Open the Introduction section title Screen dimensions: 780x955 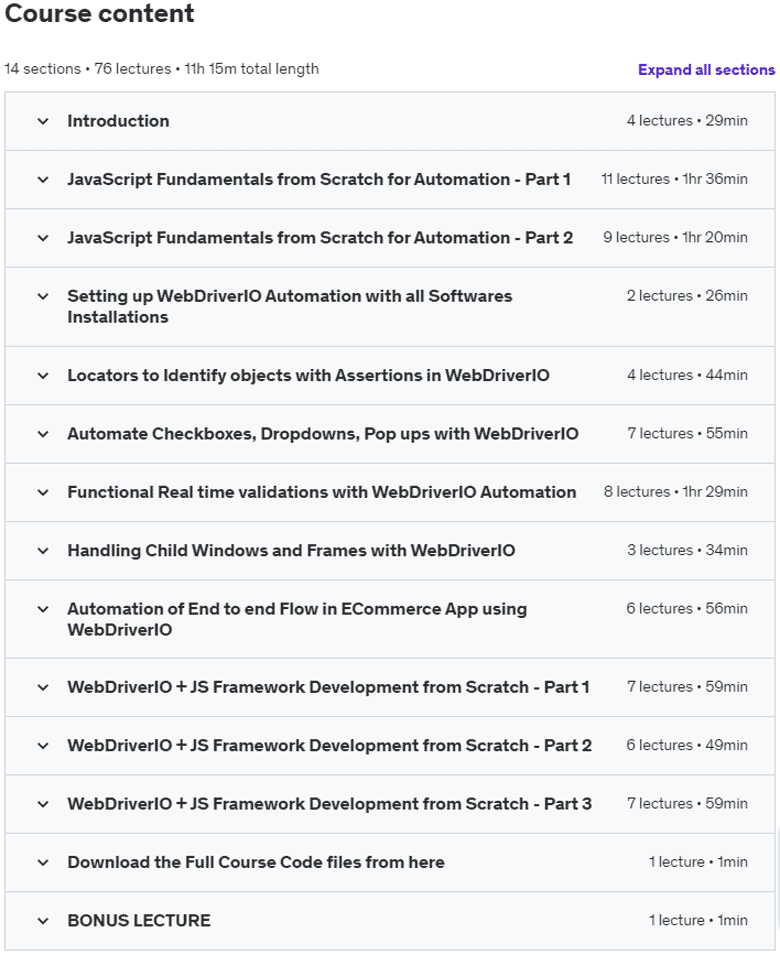point(118,121)
